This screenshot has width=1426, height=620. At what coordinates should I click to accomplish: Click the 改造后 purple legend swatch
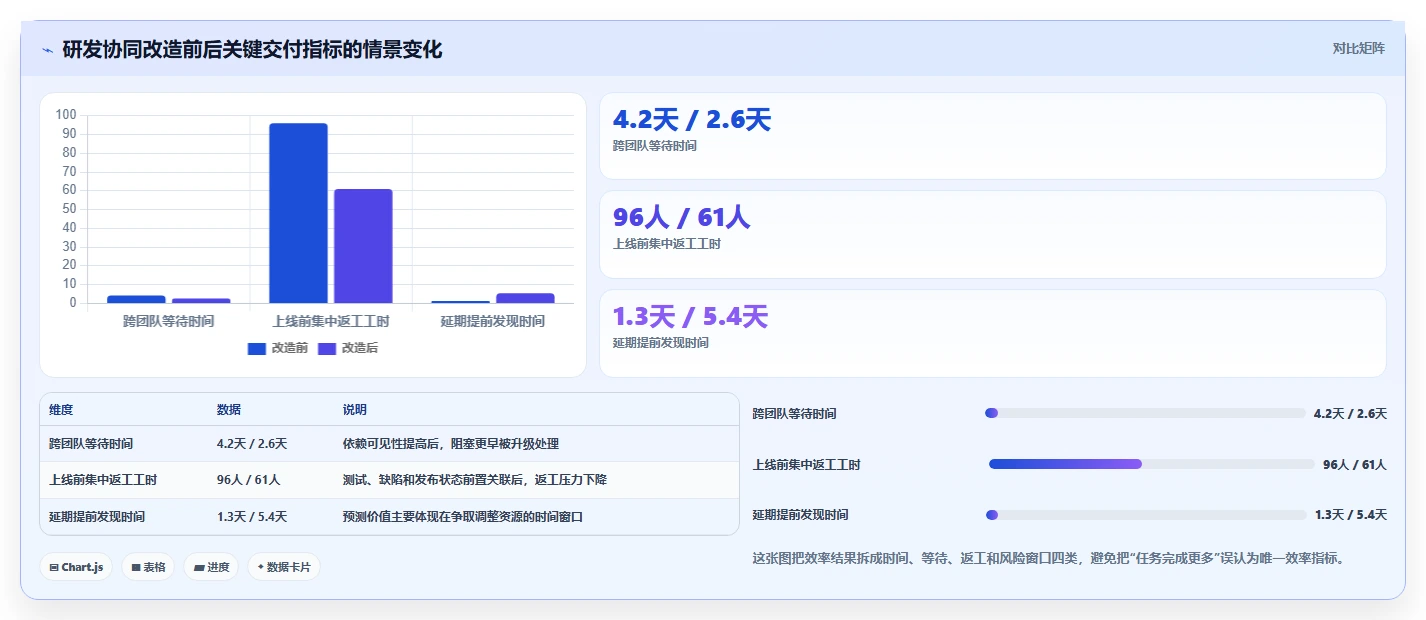pos(327,348)
